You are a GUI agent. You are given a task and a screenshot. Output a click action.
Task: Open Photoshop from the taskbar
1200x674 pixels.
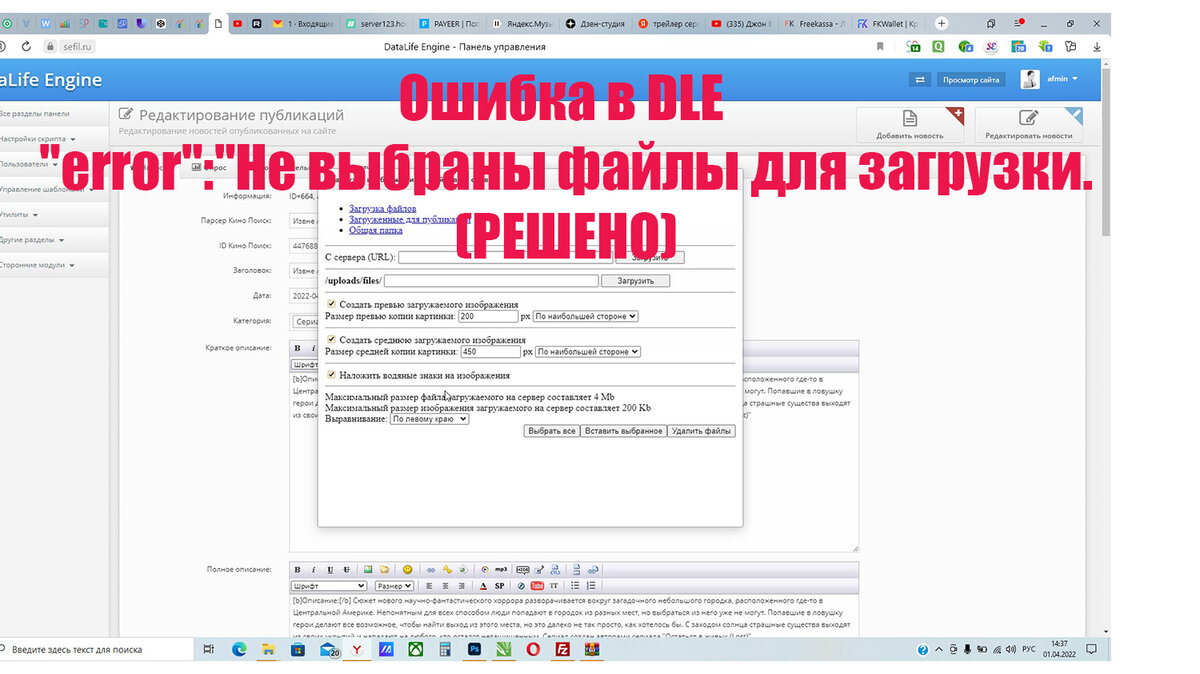pos(474,649)
